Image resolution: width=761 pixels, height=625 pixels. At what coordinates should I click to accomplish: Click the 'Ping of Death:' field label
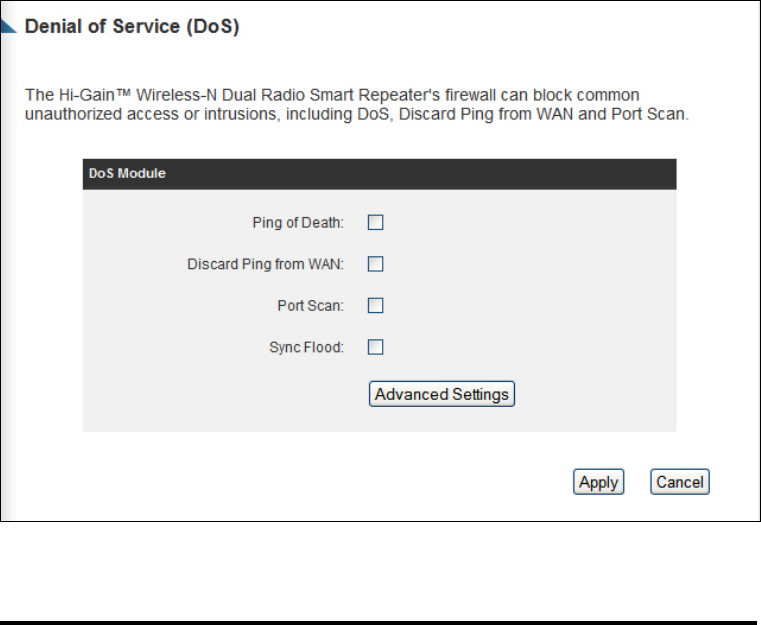pyautogui.click(x=298, y=223)
